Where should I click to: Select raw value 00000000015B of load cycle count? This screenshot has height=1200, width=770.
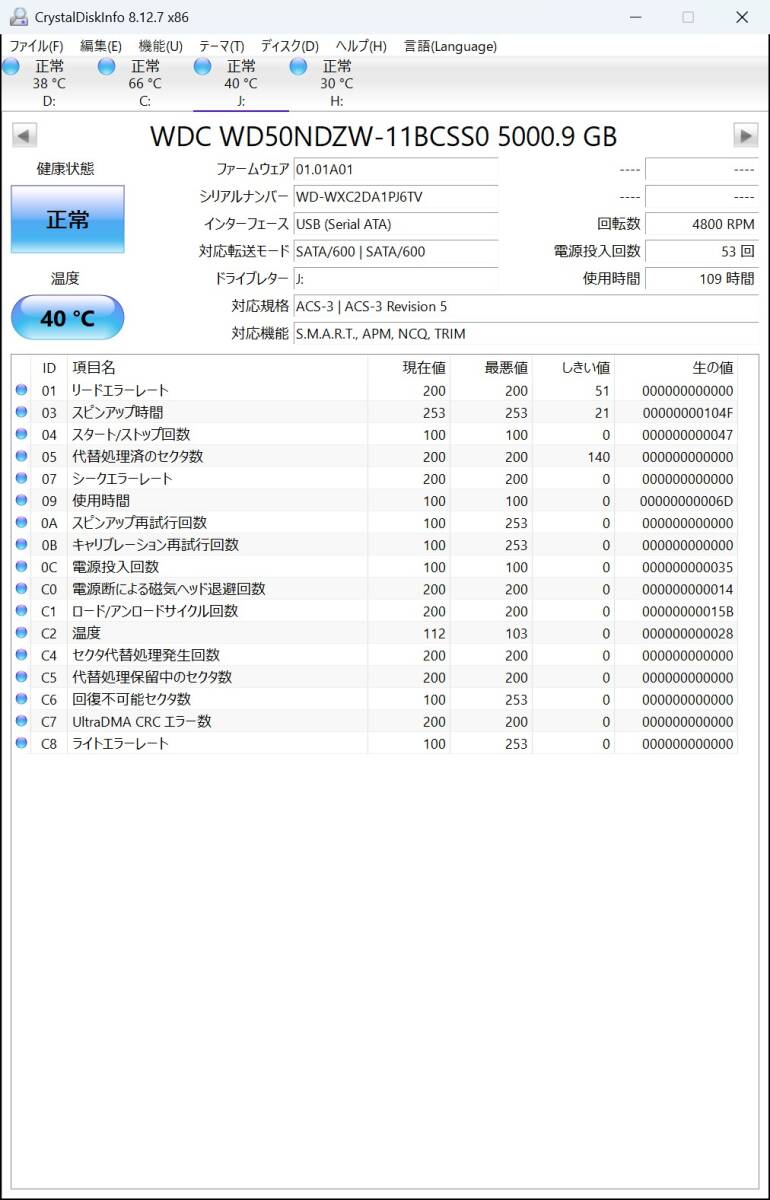click(688, 611)
